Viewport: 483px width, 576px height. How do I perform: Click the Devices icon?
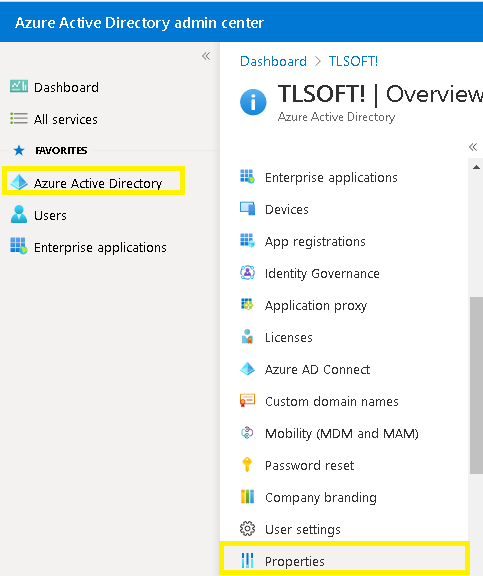247,209
